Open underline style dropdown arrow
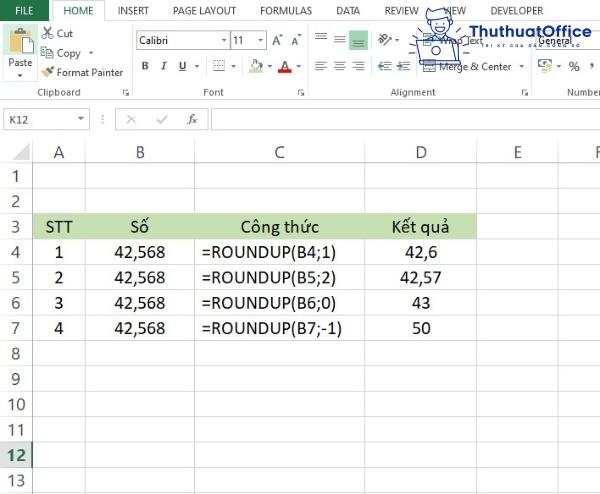Screen dimensions: 600x494 tap(197, 66)
